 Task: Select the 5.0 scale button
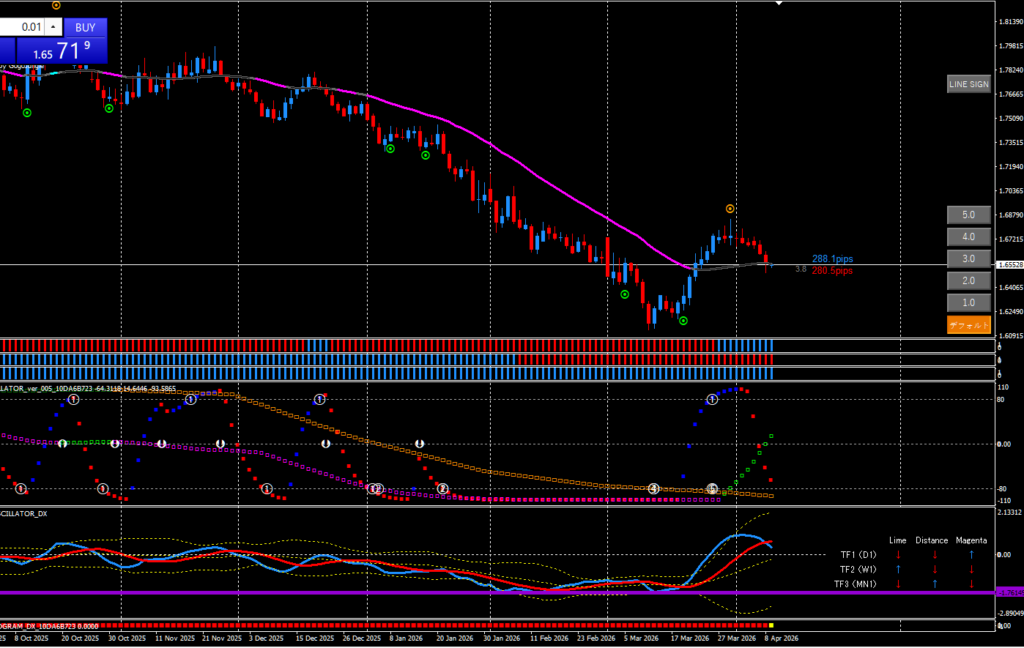click(968, 215)
